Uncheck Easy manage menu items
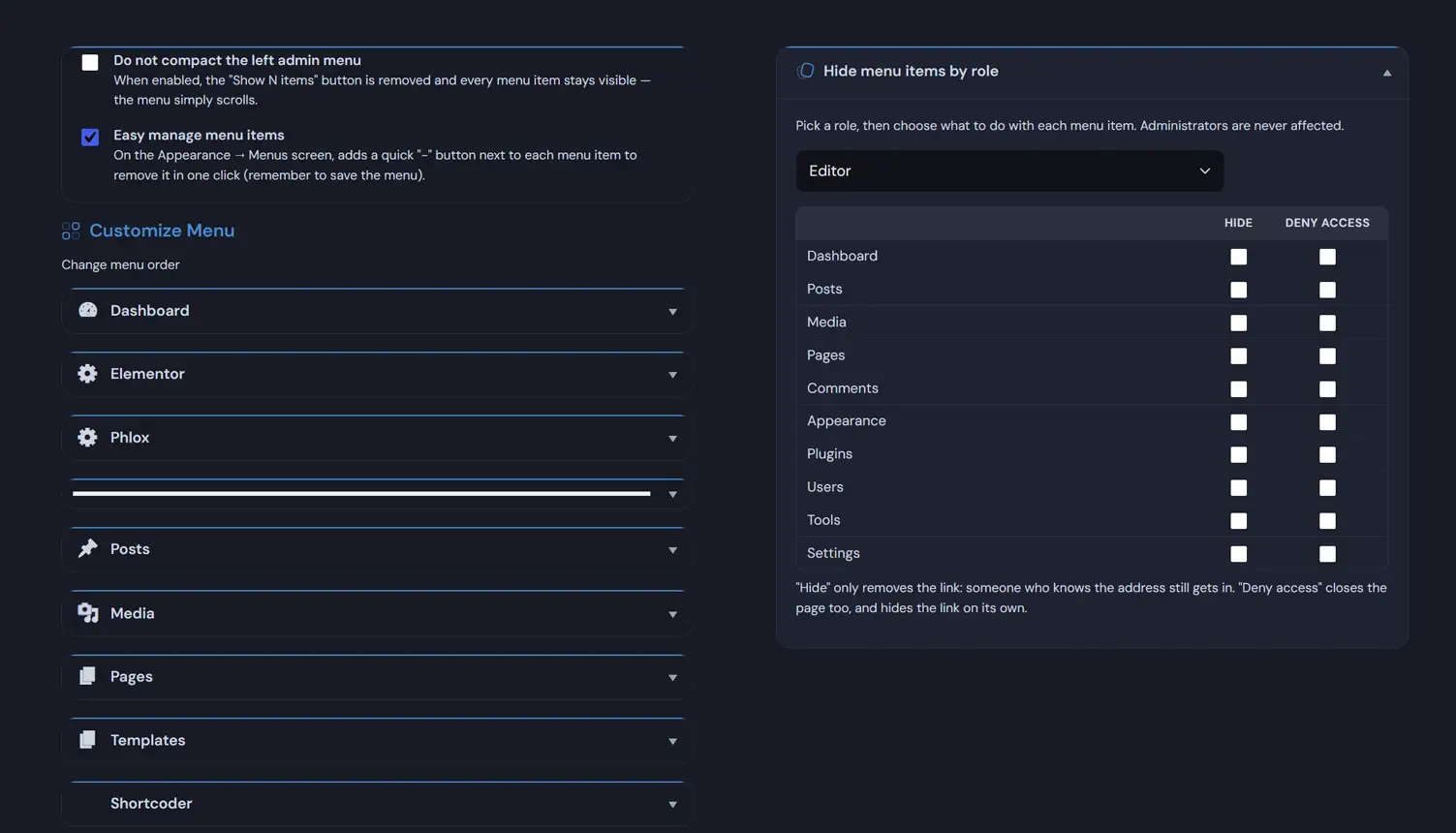Viewport: 1456px width, 833px height. click(90, 137)
